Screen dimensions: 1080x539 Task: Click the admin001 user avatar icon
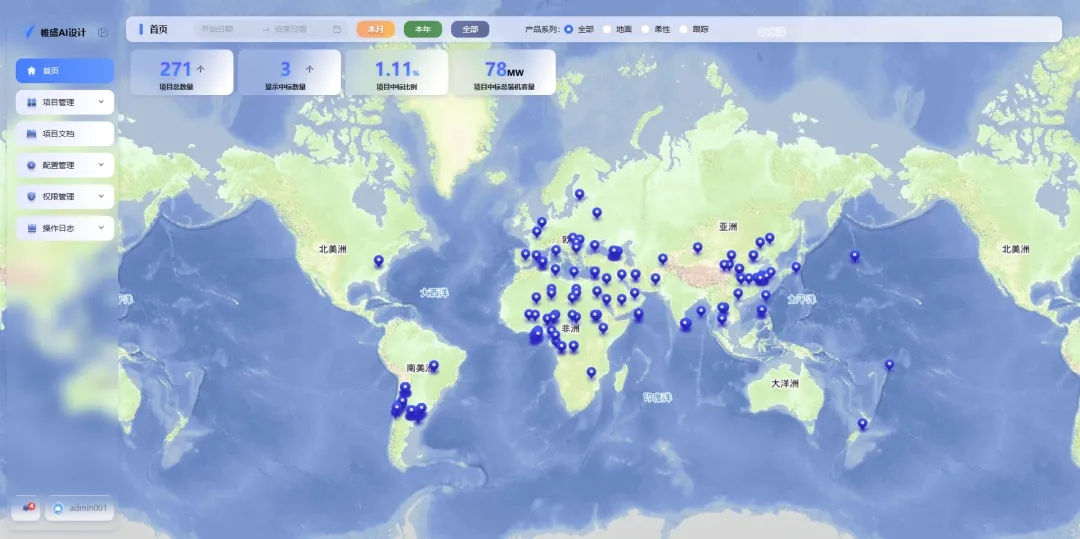[x=58, y=508]
